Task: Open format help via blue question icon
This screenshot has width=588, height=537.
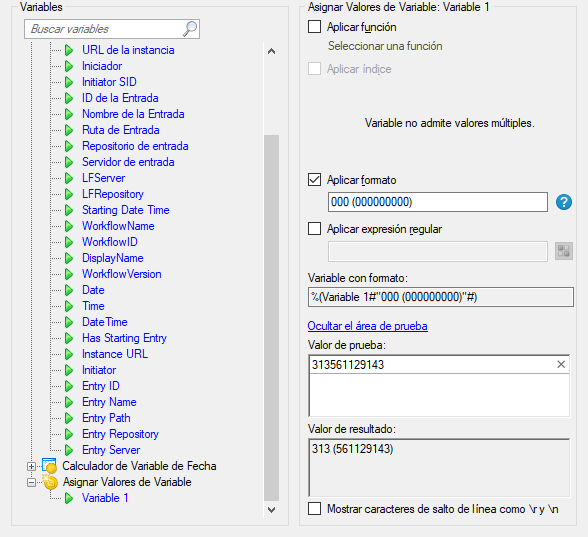Action: pos(564,202)
